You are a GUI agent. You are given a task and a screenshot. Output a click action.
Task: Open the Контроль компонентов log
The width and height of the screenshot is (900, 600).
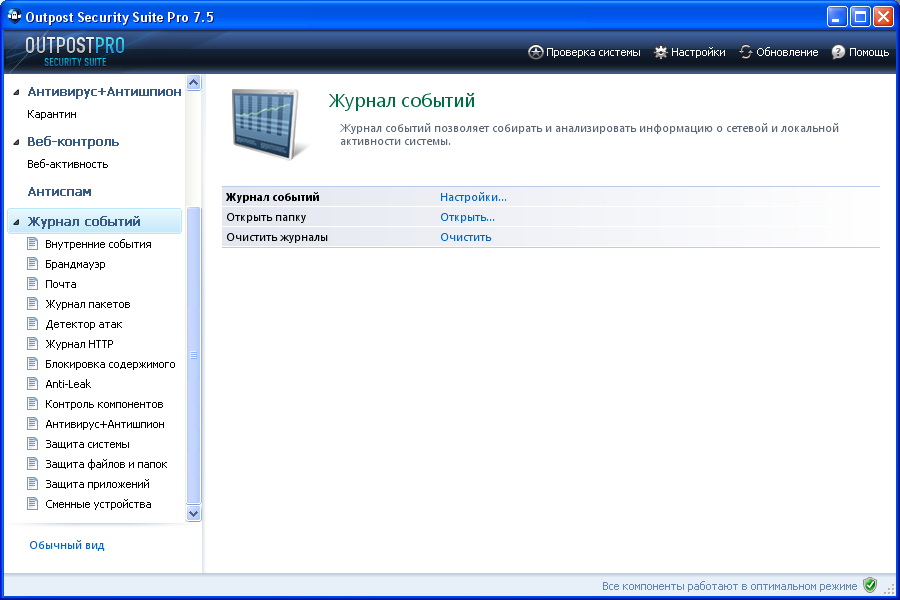pyautogui.click(x=104, y=404)
